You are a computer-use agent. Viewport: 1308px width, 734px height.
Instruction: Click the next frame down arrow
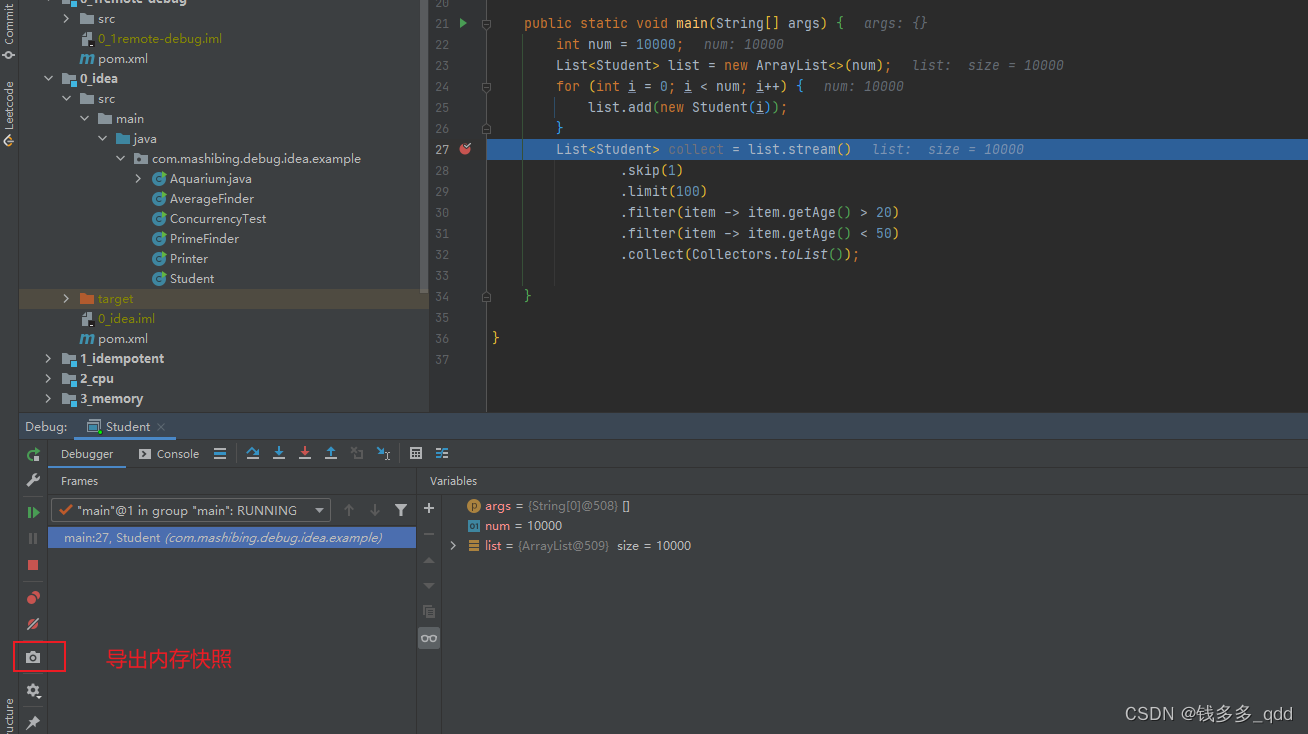[x=375, y=510]
